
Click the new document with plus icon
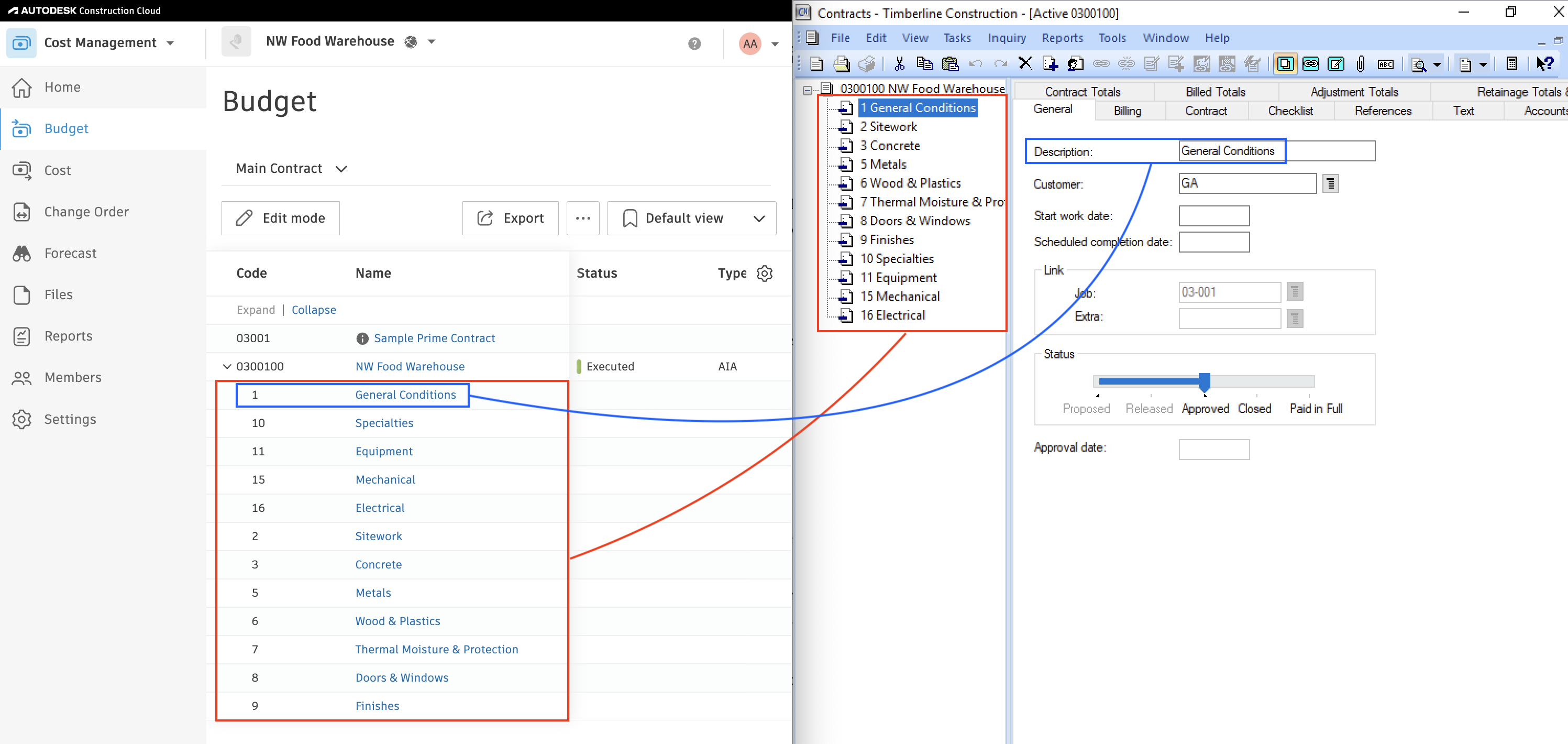[1050, 64]
